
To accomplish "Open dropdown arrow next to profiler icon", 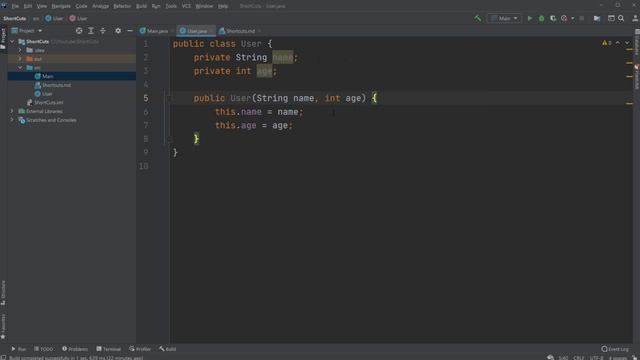I will coord(573,18).
